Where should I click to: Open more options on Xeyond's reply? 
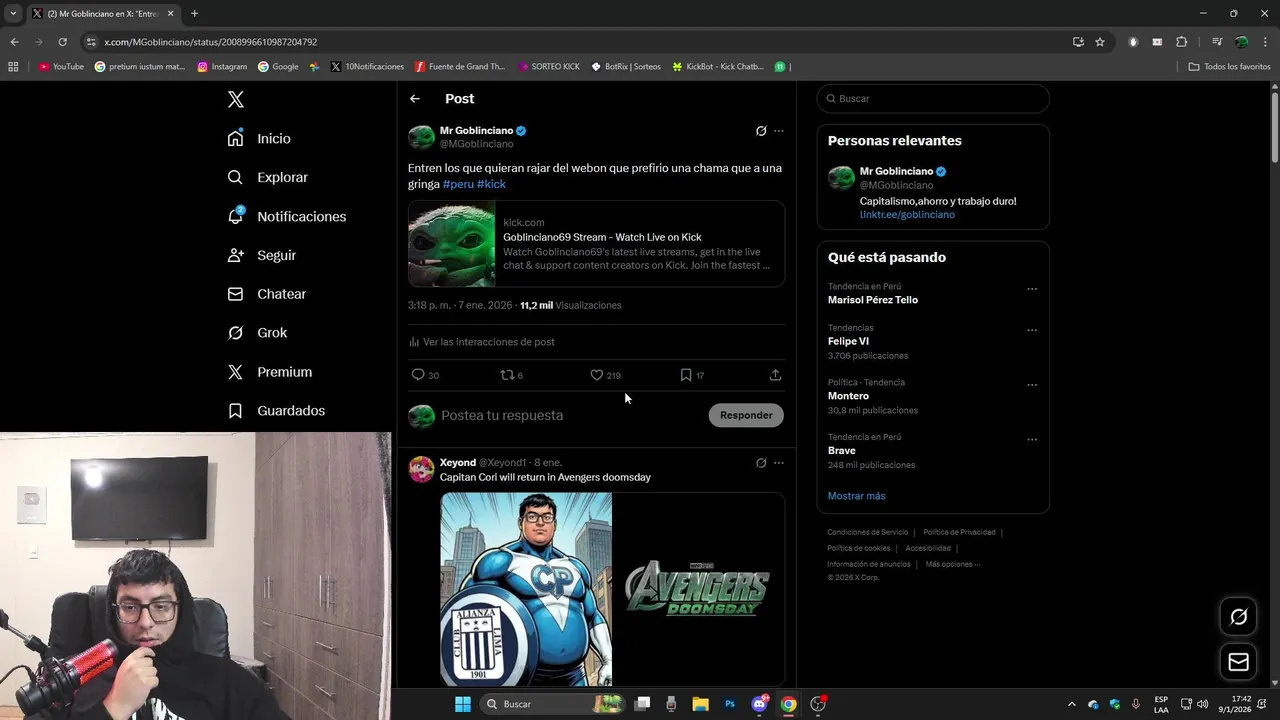pyautogui.click(x=779, y=463)
